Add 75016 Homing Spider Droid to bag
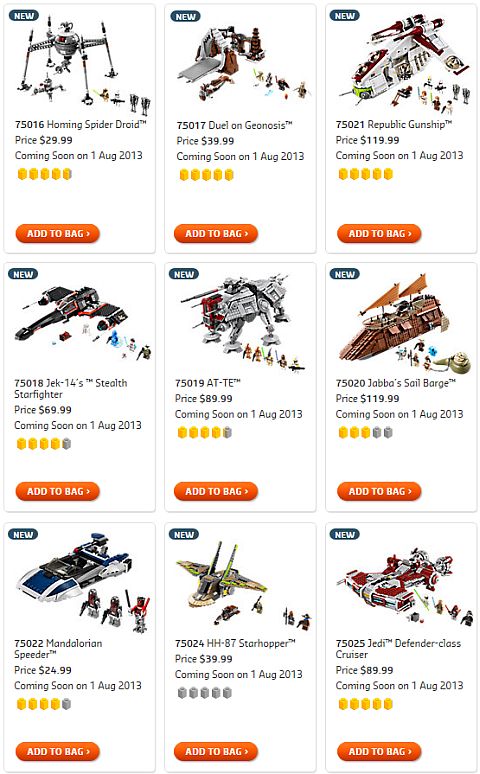The height and width of the screenshot is (774, 480). [x=58, y=233]
